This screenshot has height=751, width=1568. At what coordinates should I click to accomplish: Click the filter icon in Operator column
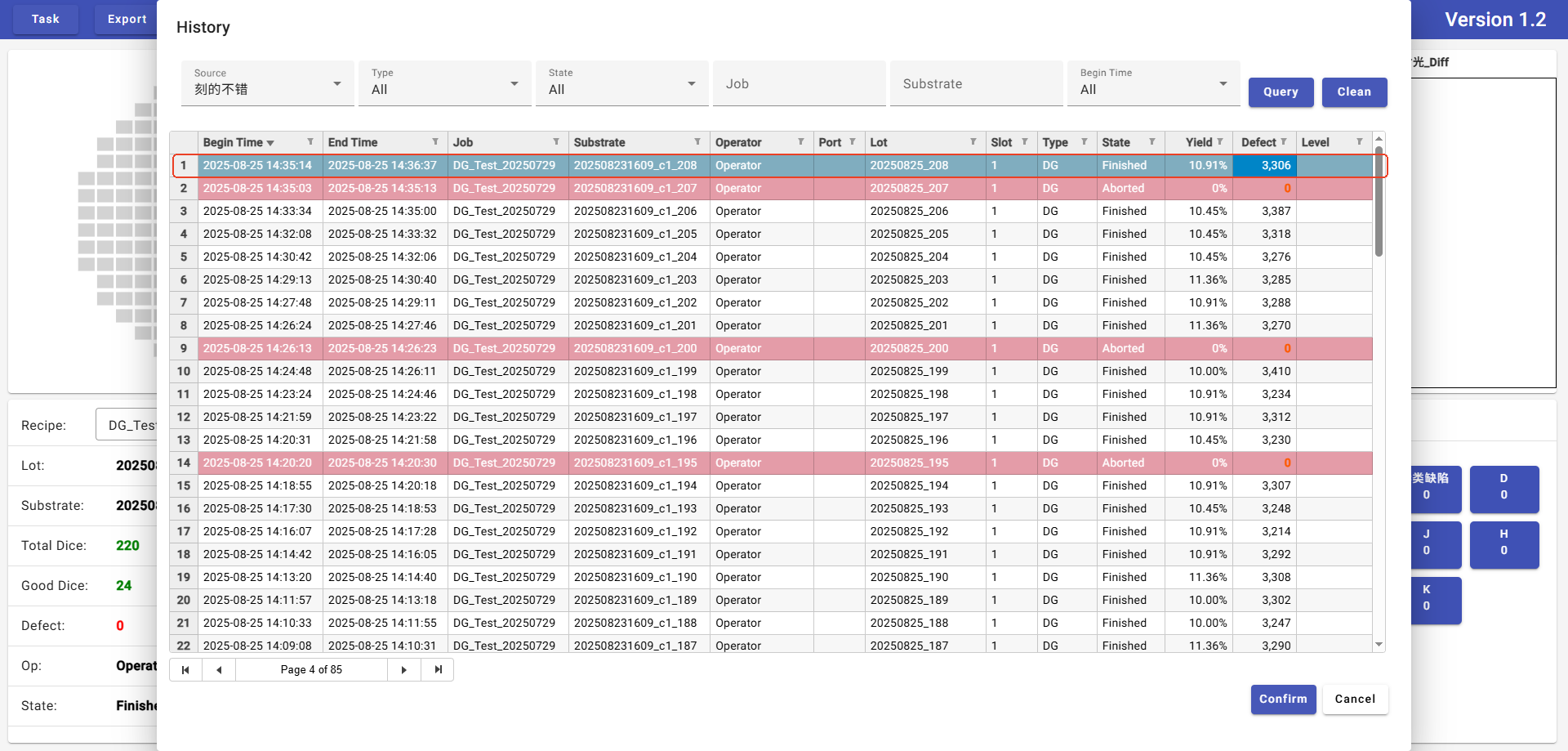[x=801, y=142]
